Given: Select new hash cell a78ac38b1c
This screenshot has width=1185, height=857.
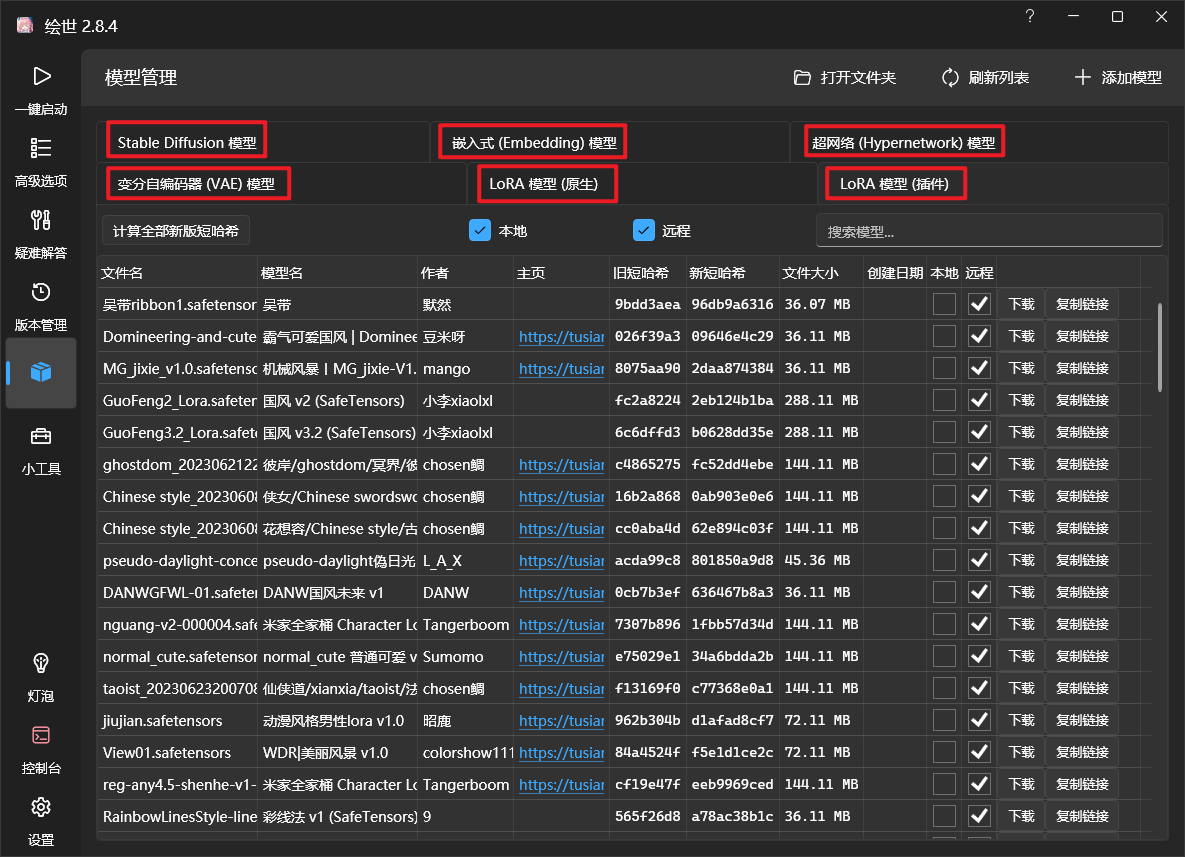Looking at the screenshot, I should pos(732,816).
